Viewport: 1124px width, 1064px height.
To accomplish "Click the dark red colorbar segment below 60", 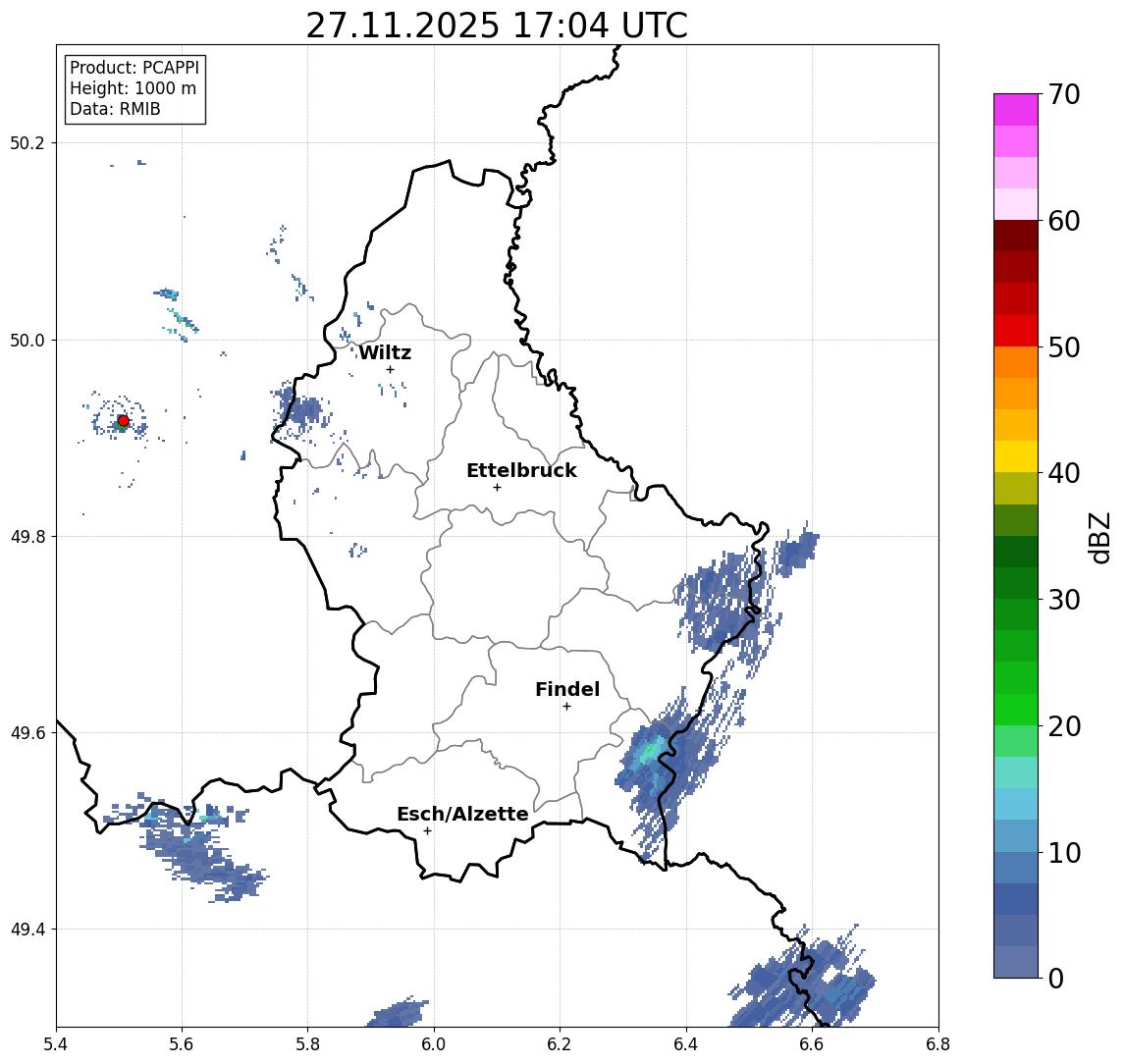I will click(1016, 236).
